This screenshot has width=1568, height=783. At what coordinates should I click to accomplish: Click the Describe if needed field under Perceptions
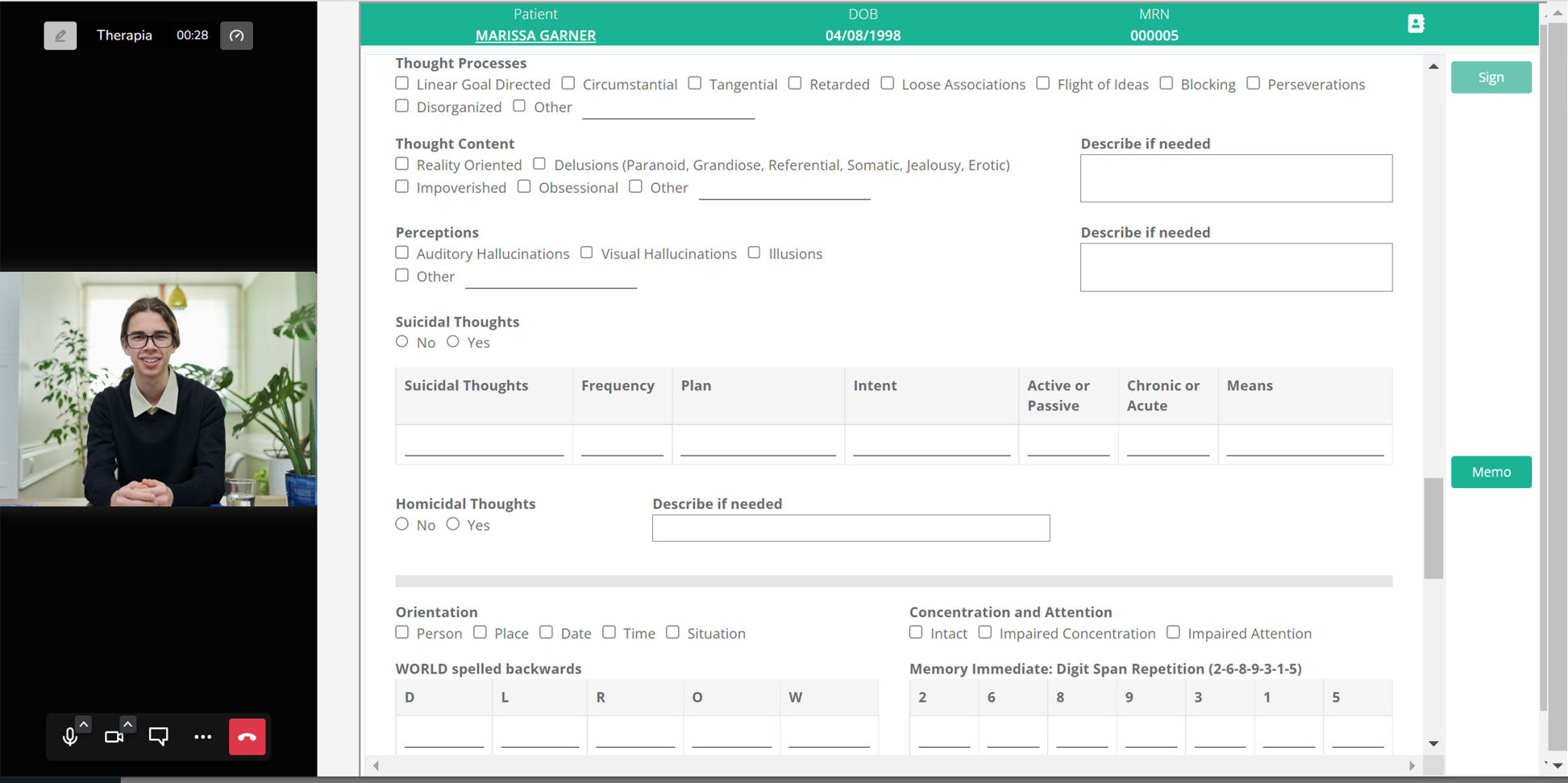point(1236,267)
